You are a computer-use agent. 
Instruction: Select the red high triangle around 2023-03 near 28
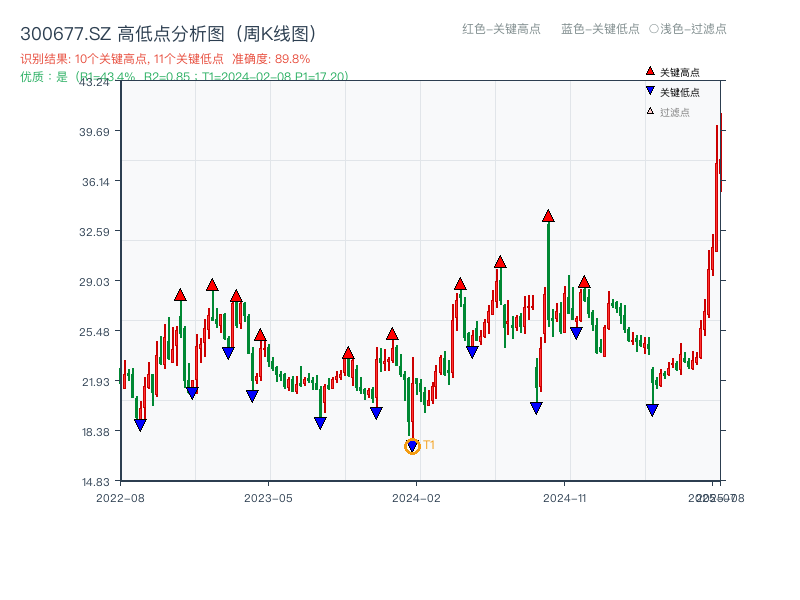pos(236,296)
